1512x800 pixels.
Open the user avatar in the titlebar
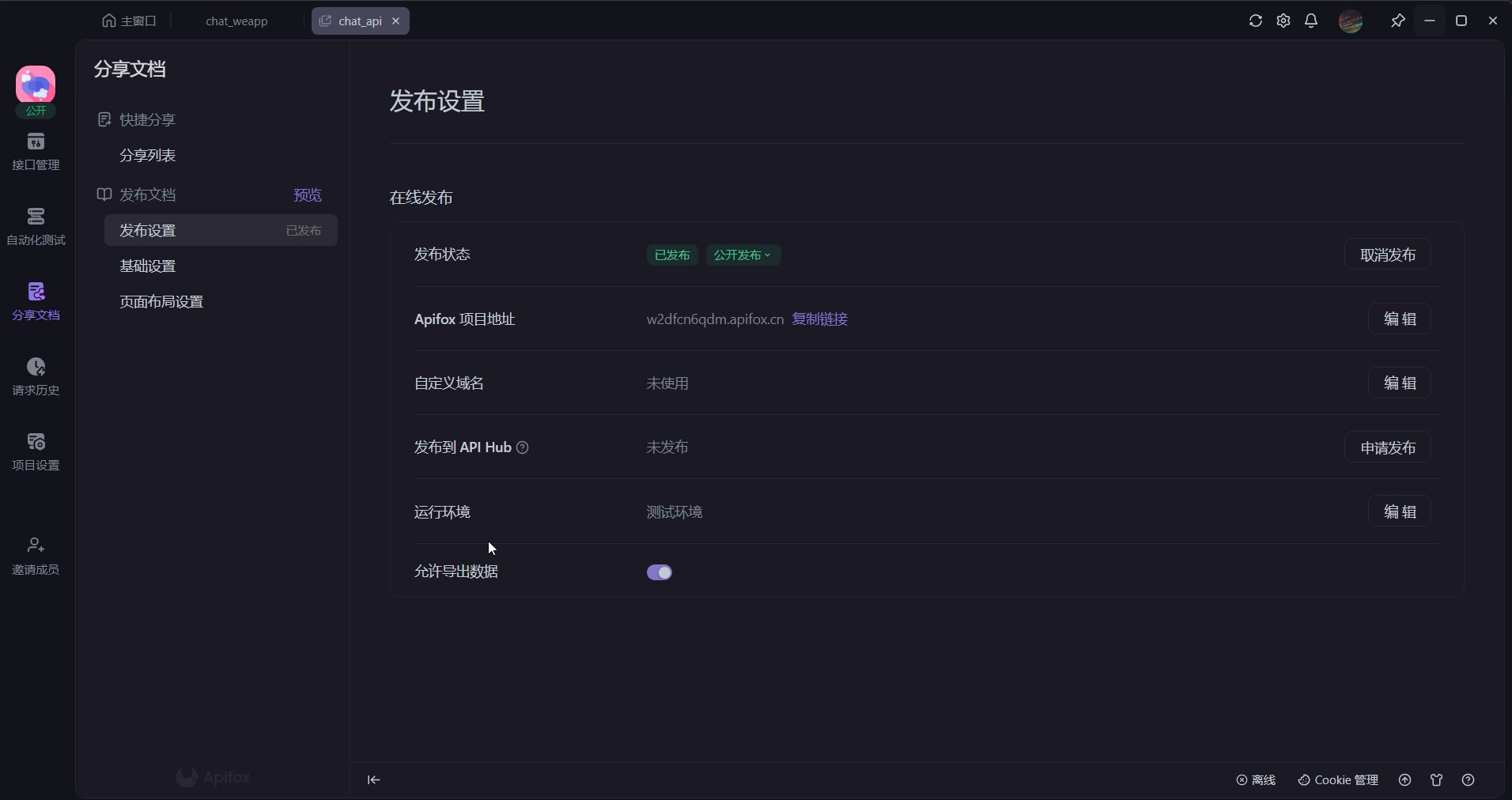[1352, 21]
